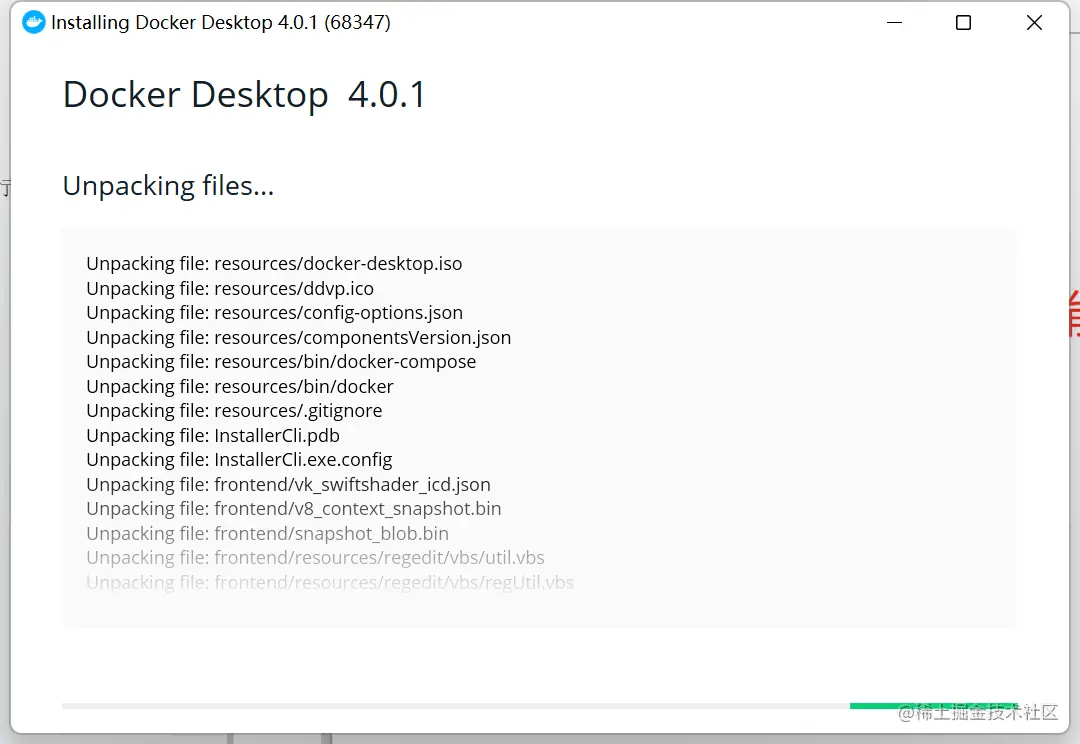Select the log line resources/ddvp.ico
1080x744 pixels.
tap(230, 289)
